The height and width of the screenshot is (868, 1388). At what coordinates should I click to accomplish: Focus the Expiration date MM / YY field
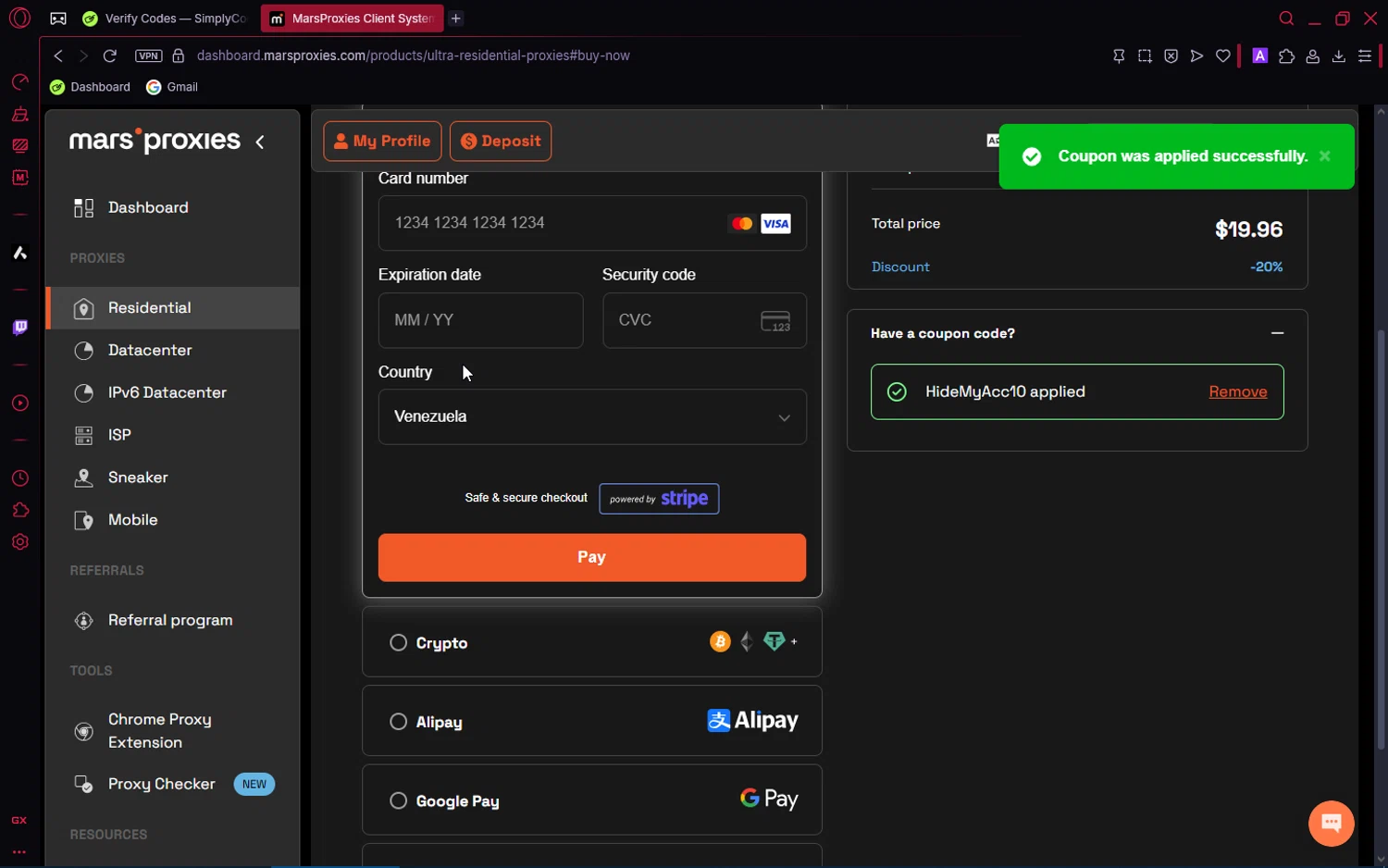[480, 320]
